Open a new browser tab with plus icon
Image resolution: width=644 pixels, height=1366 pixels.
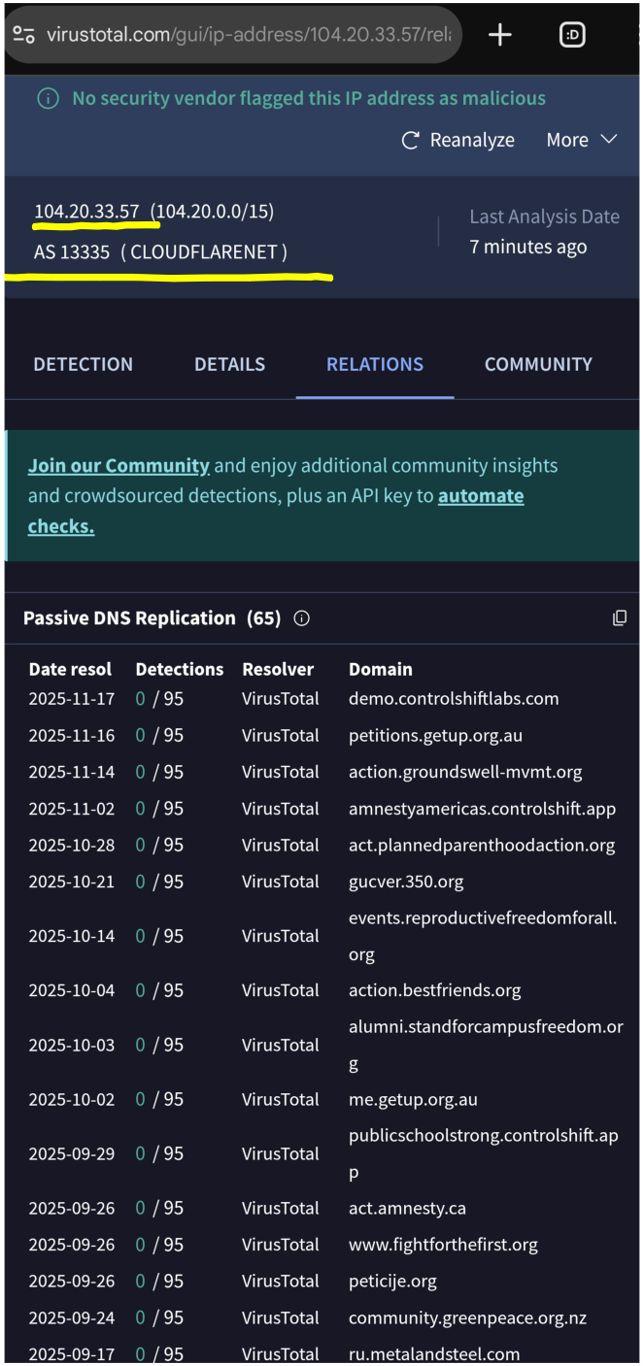(500, 35)
